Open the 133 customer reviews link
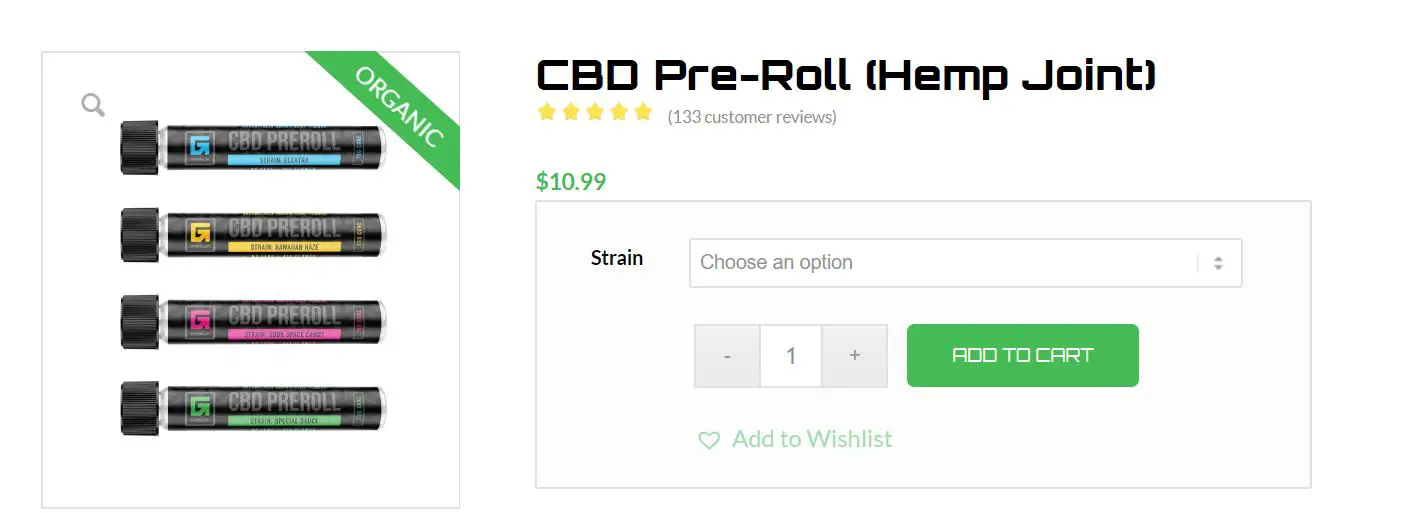 752,117
